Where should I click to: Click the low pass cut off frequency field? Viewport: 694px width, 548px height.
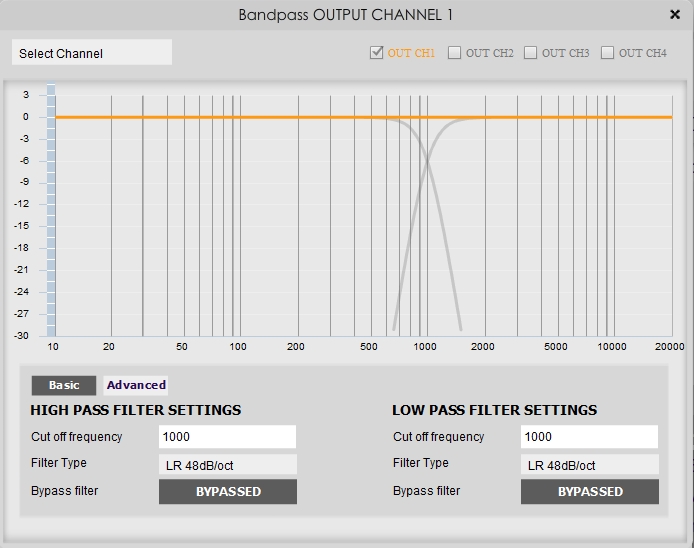pos(589,437)
